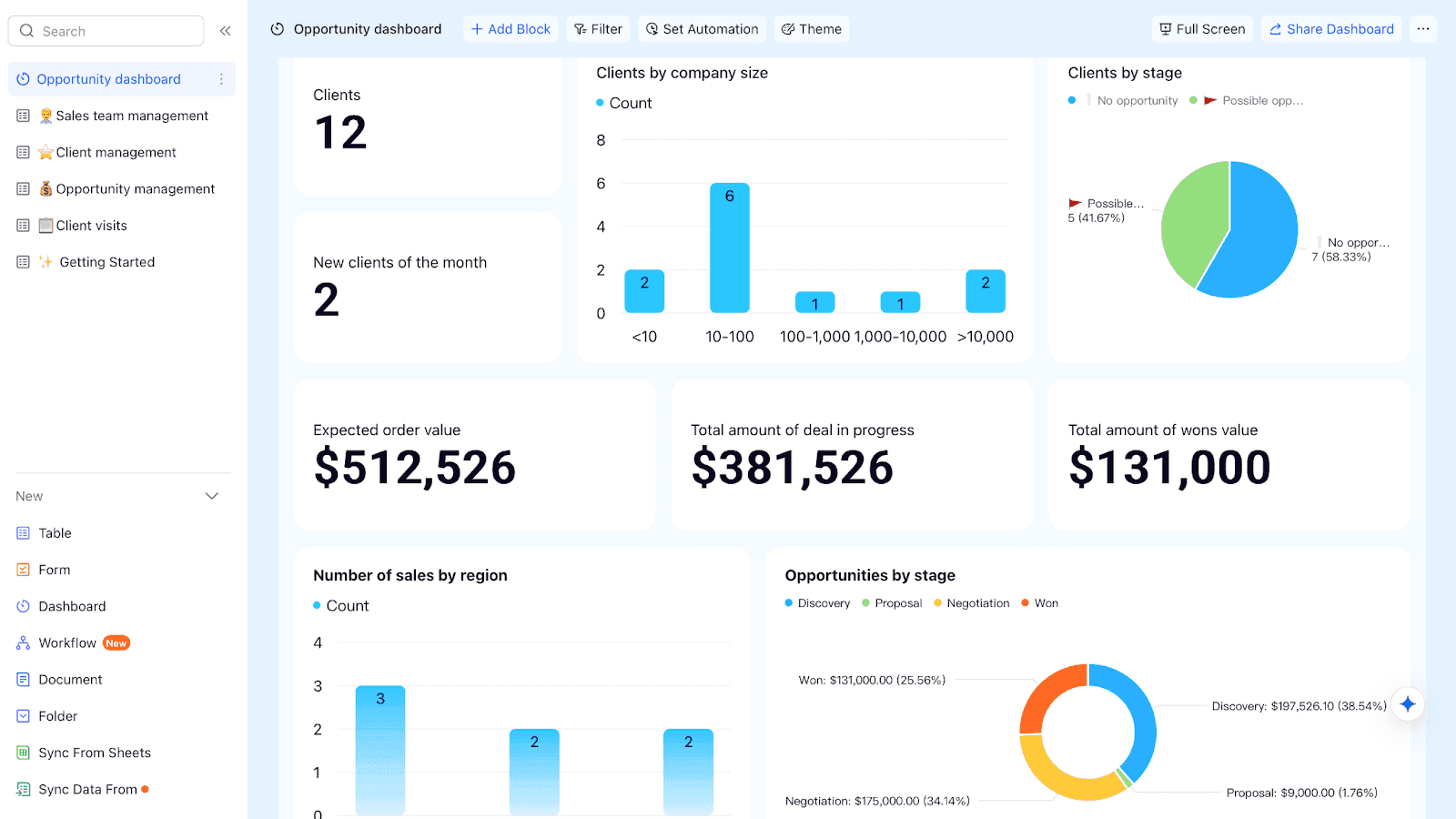Click the Workflow icon

pos(24,642)
